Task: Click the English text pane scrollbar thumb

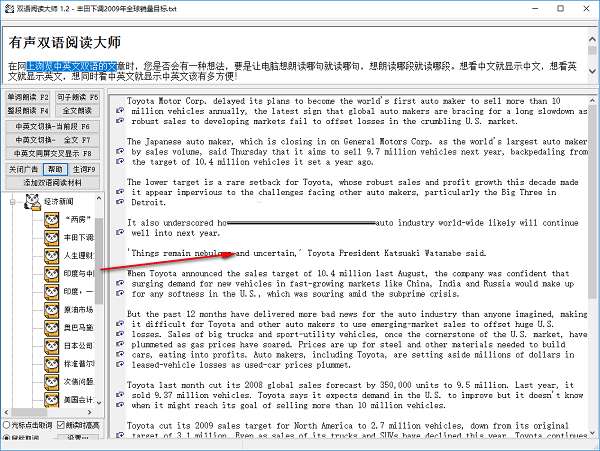Action: pyautogui.click(x=592, y=203)
